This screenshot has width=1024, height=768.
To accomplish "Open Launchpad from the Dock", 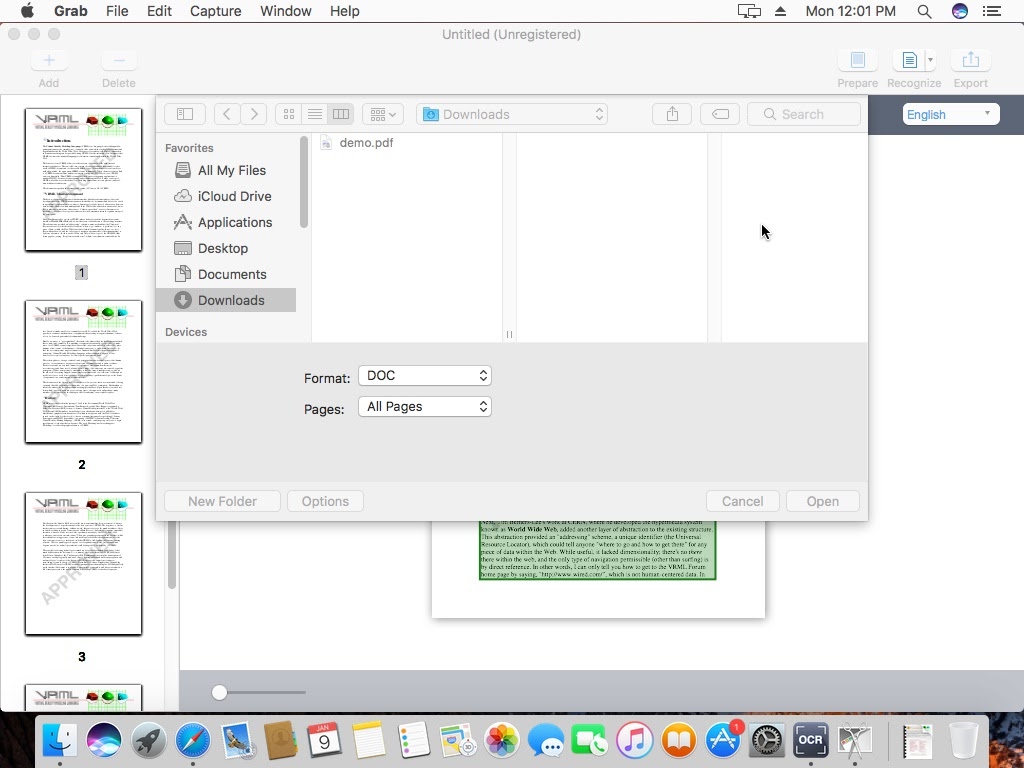I will click(x=148, y=740).
